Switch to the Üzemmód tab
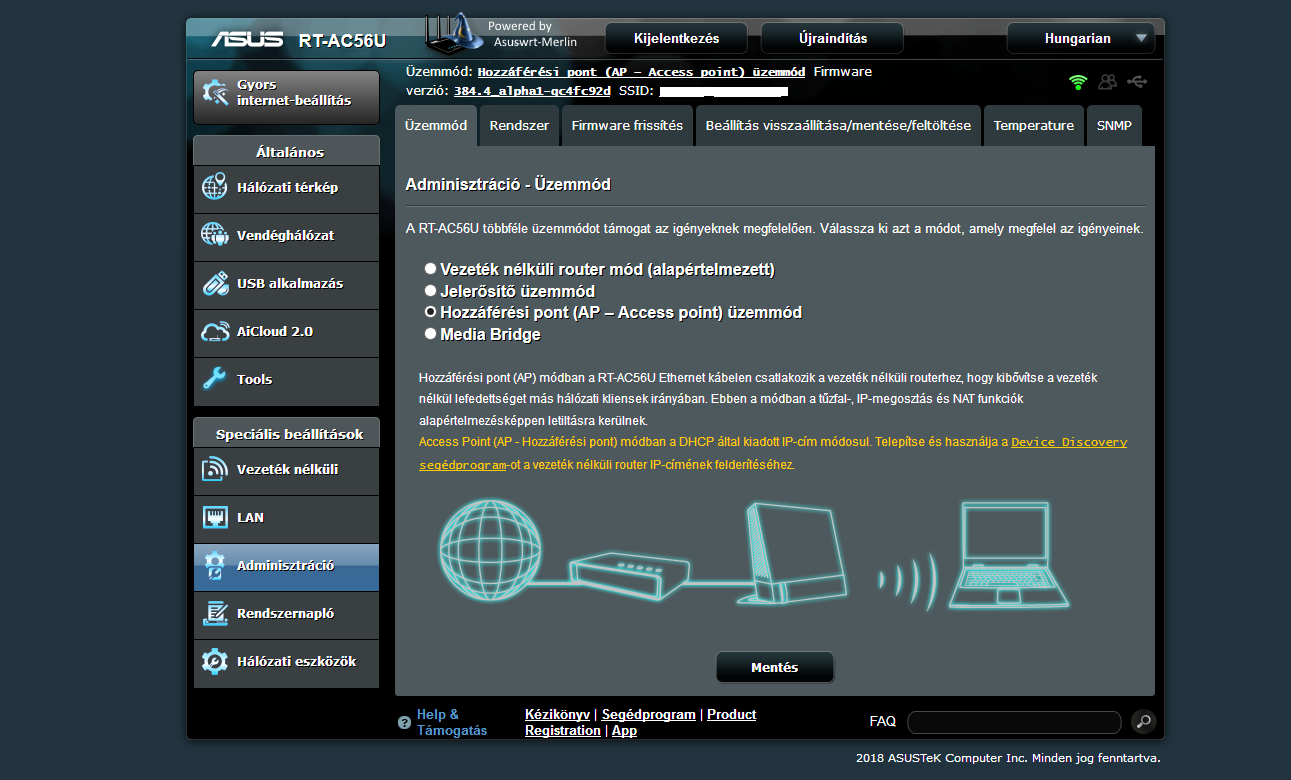The width and height of the screenshot is (1291, 780). [436, 126]
